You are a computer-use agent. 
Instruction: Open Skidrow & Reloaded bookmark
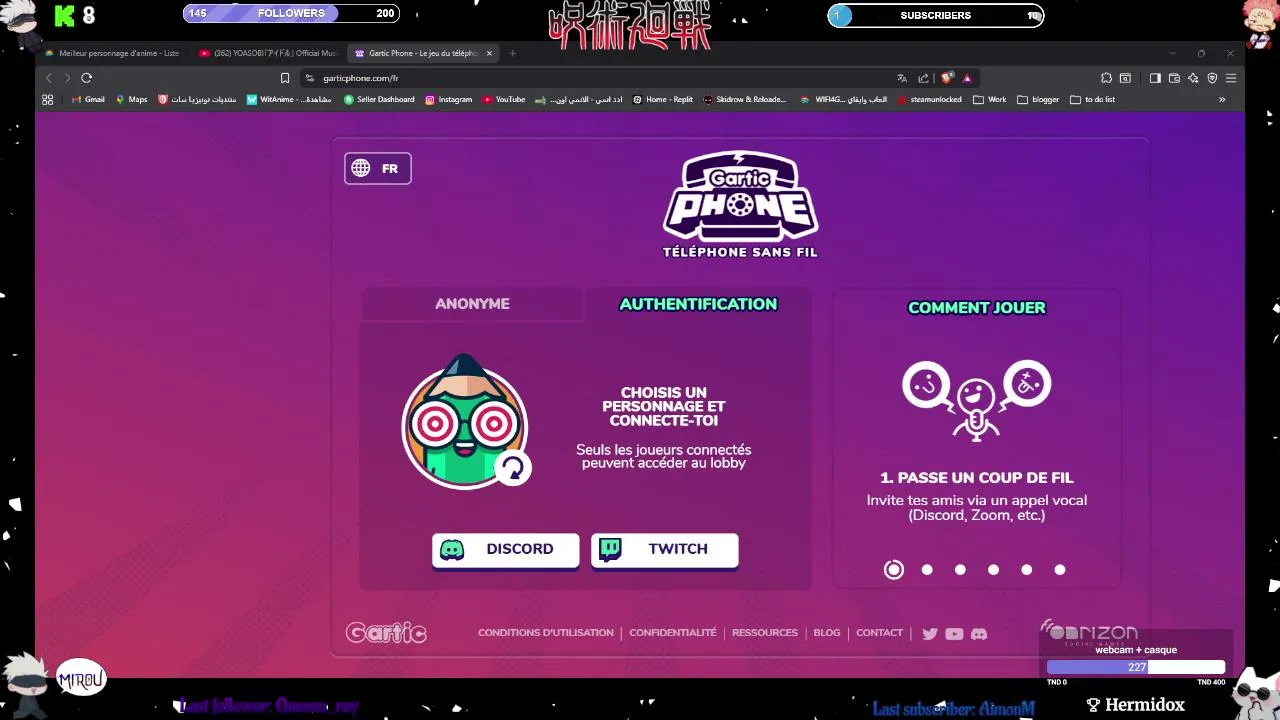click(745, 99)
